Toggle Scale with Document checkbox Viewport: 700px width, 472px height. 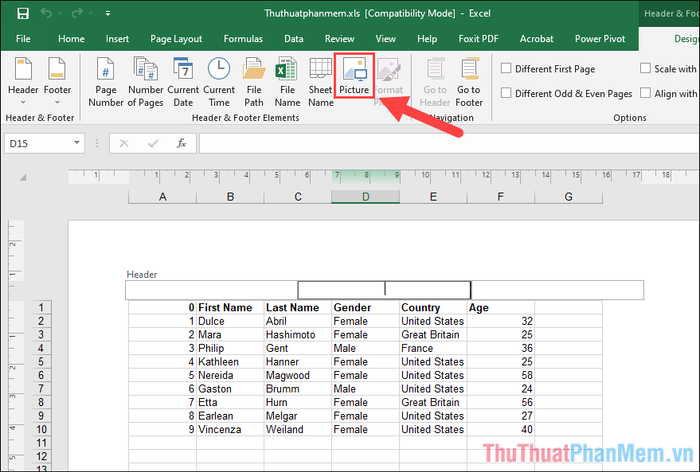click(x=646, y=69)
